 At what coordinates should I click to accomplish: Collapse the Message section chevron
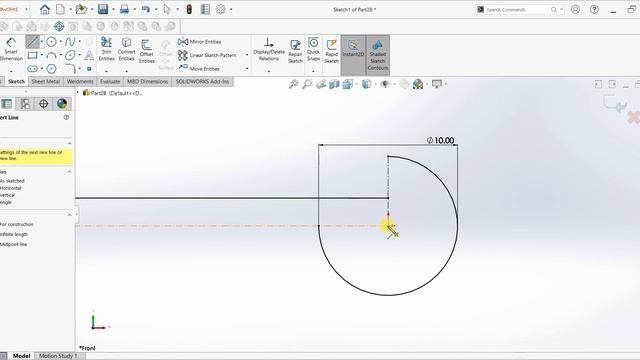click(69, 143)
